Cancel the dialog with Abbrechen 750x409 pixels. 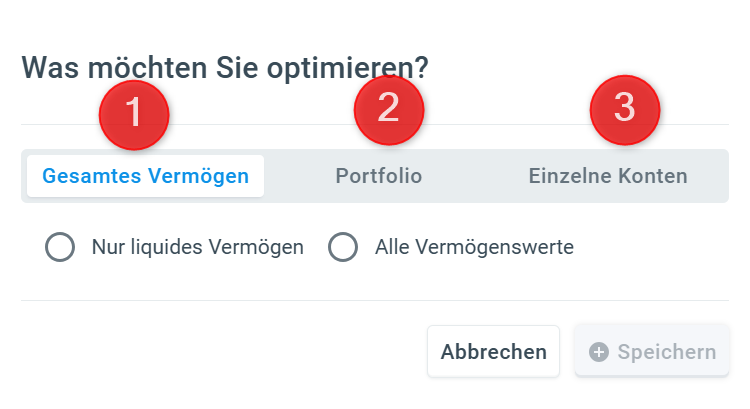[493, 352]
